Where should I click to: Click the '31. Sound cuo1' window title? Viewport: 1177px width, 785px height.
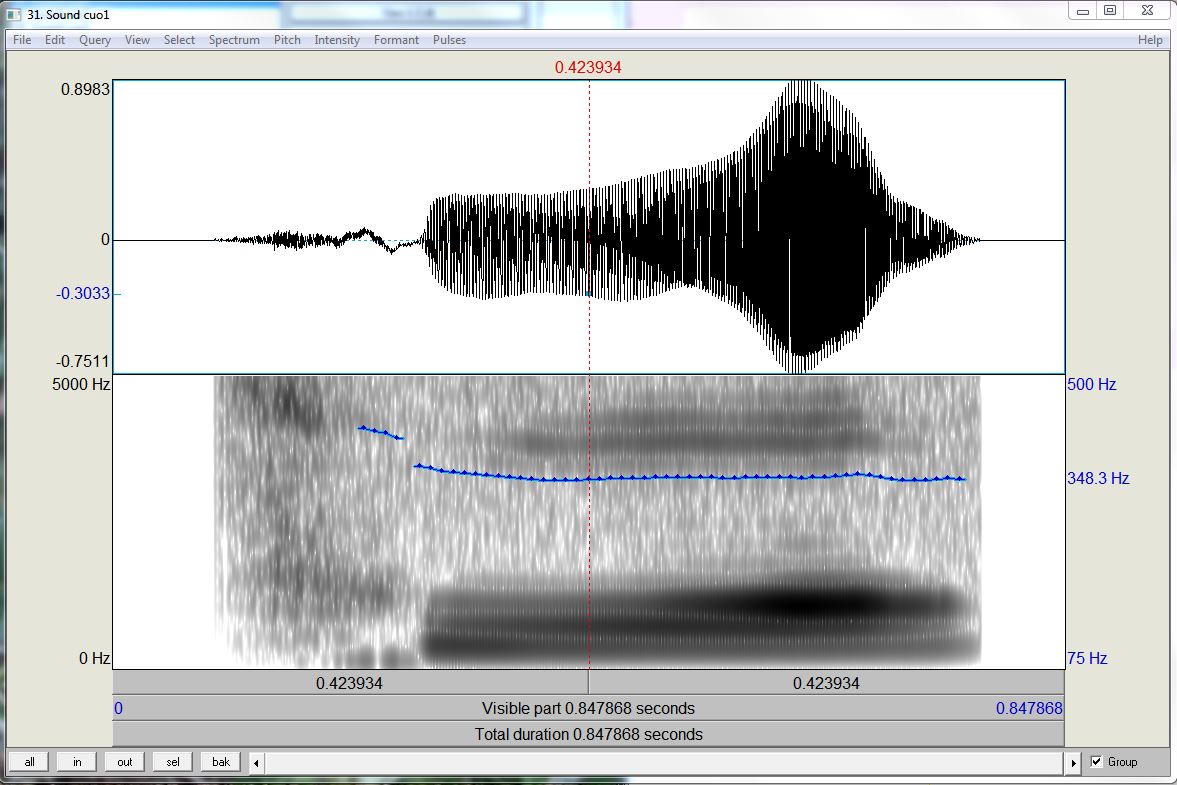pyautogui.click(x=68, y=14)
